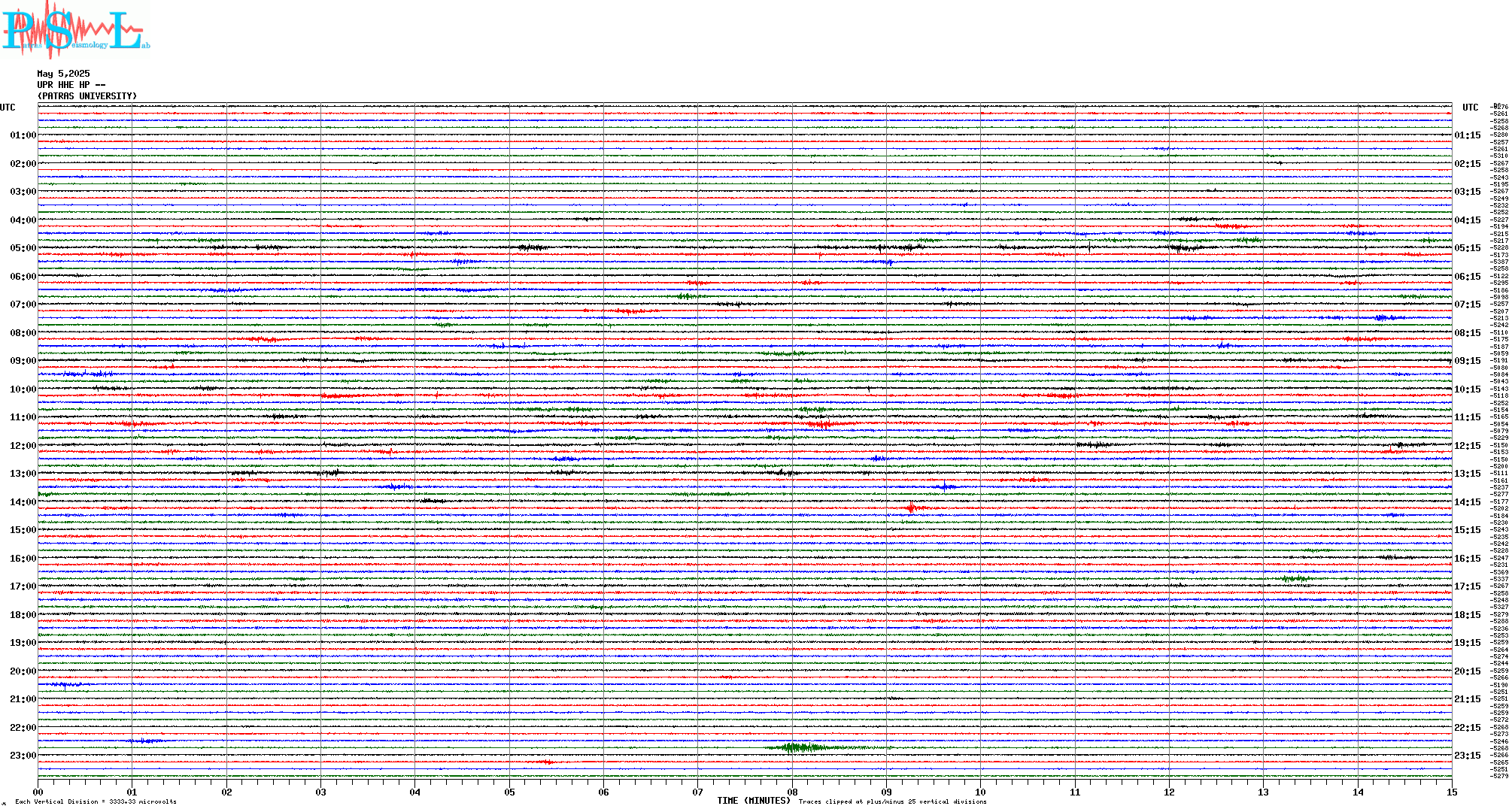Click minute tick 00 on bottom axis
Image resolution: width=1512 pixels, height=812 pixels.
(x=38, y=792)
